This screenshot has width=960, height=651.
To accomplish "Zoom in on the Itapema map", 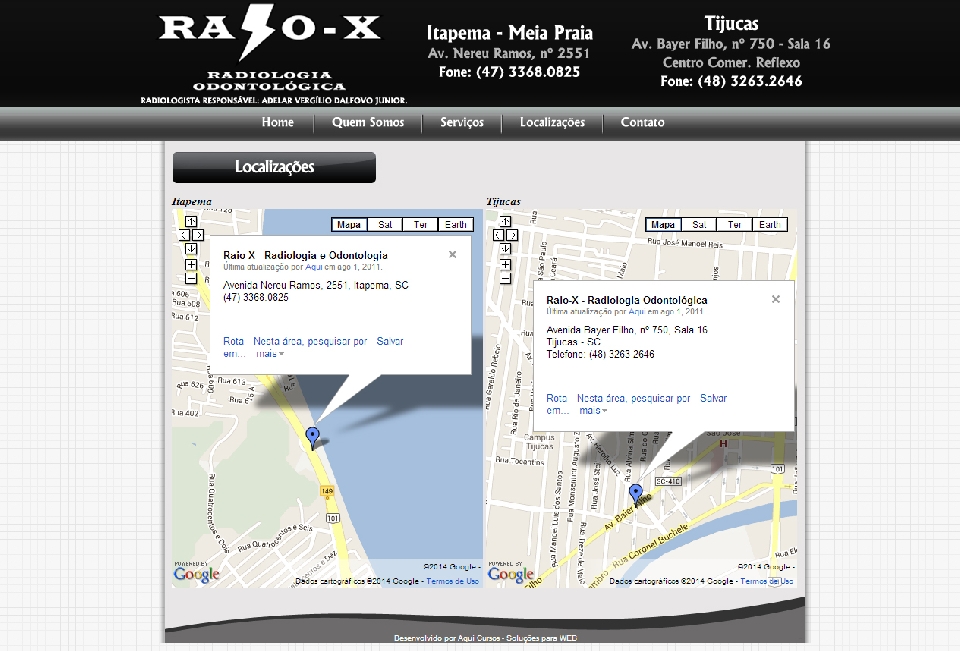I will (x=190, y=265).
